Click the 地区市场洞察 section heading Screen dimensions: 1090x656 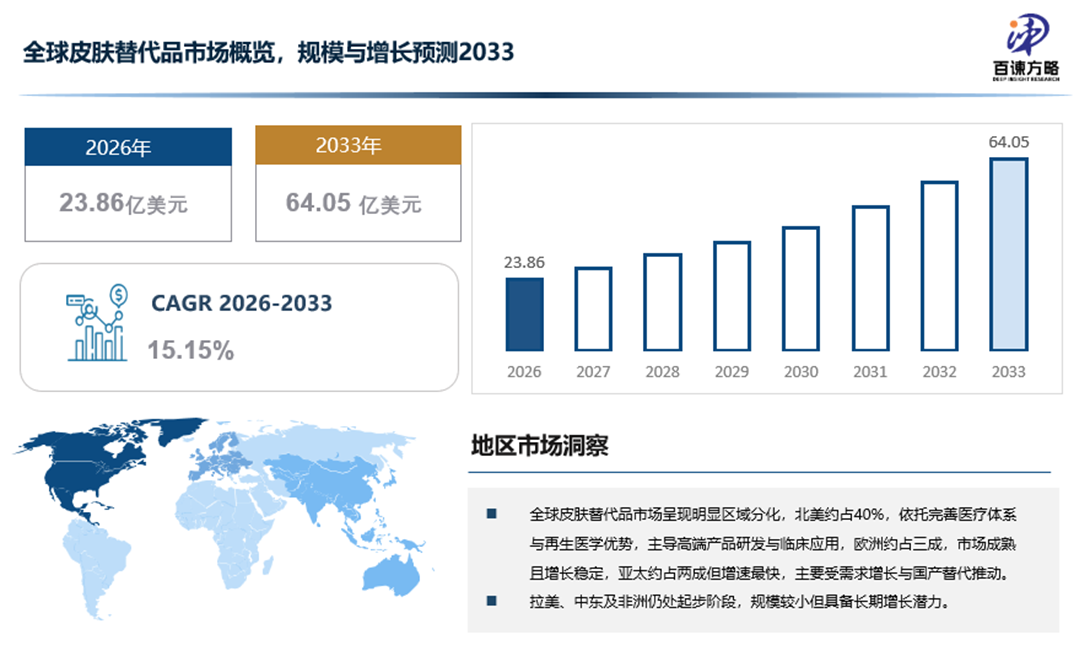(539, 446)
